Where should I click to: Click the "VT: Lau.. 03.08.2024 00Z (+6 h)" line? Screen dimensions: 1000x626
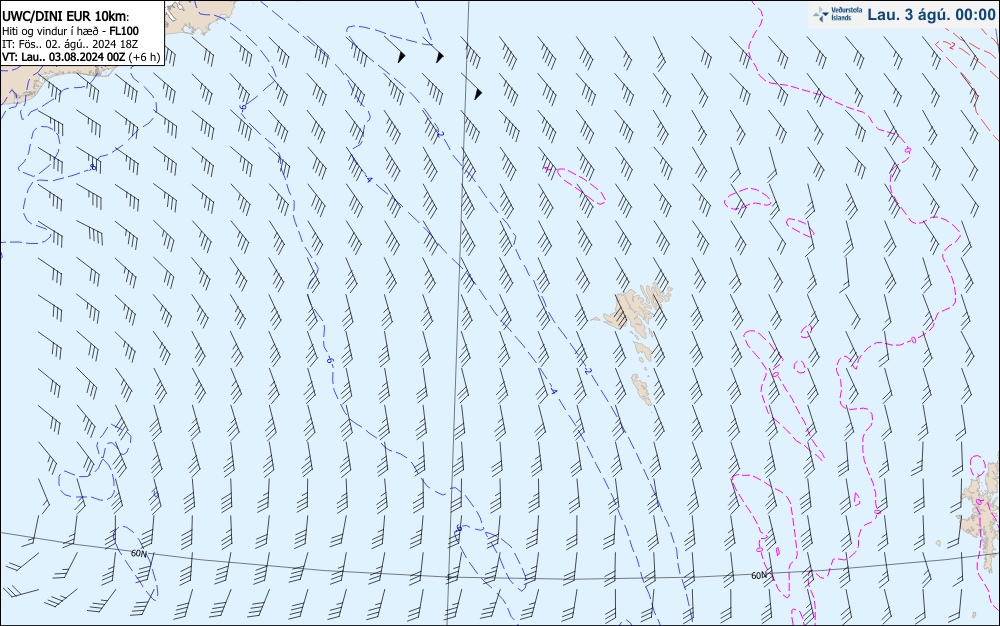[81, 57]
